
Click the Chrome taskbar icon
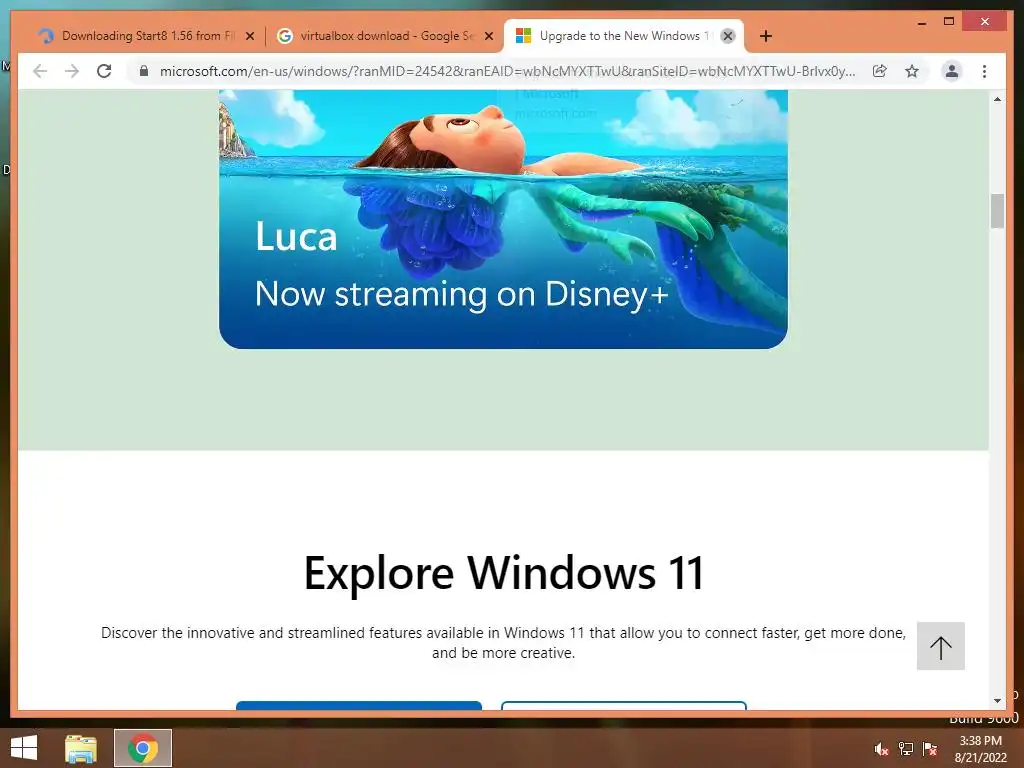143,748
